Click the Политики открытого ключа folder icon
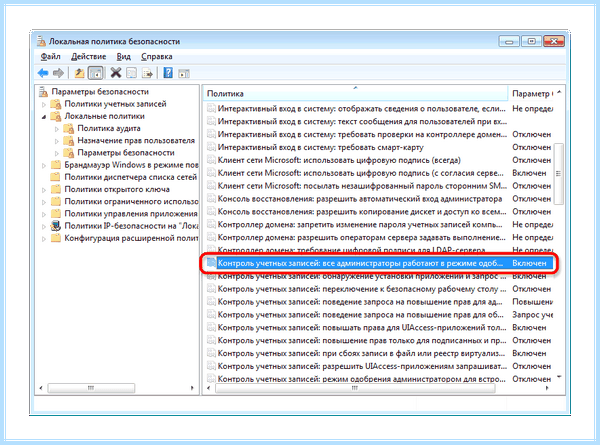Screen dimensions: 600x445 (56, 189)
